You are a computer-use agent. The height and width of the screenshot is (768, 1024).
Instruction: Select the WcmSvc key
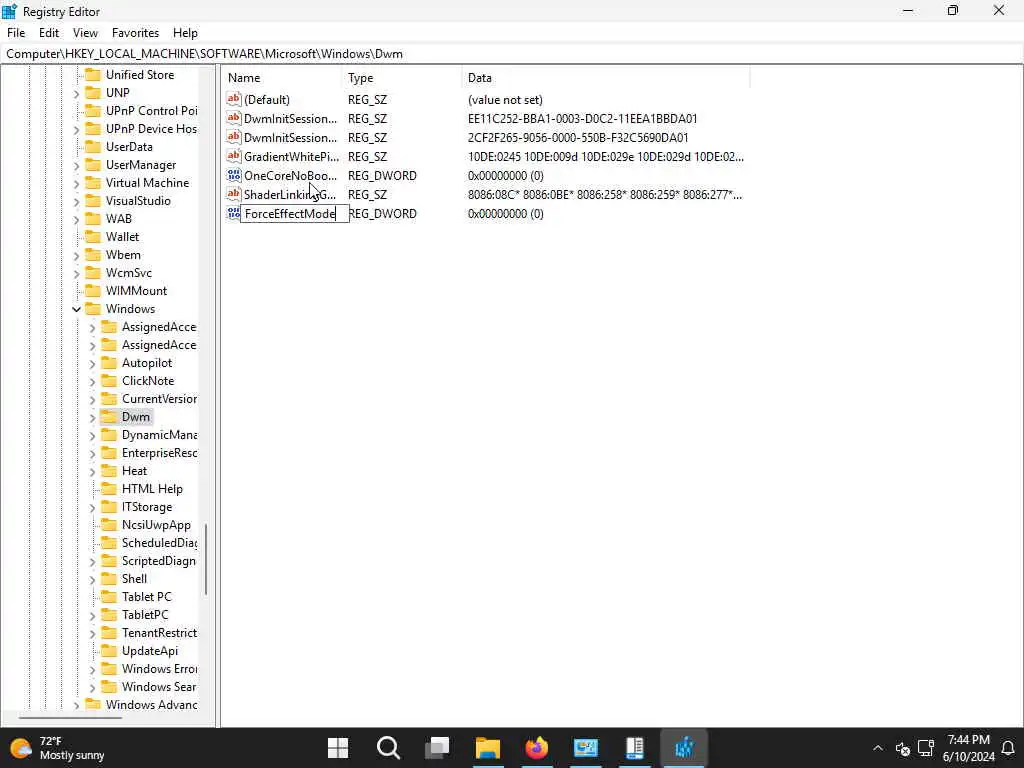(x=129, y=272)
